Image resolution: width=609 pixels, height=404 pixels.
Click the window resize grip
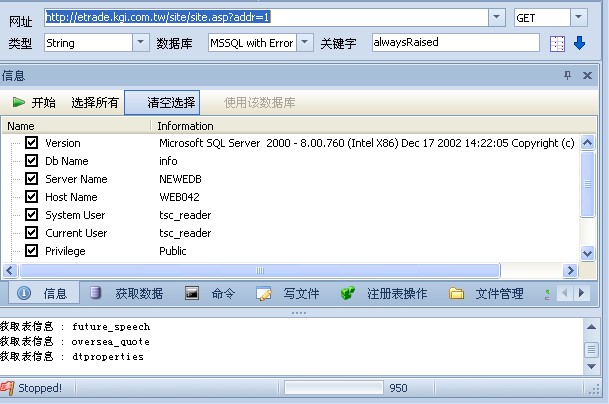(594, 390)
